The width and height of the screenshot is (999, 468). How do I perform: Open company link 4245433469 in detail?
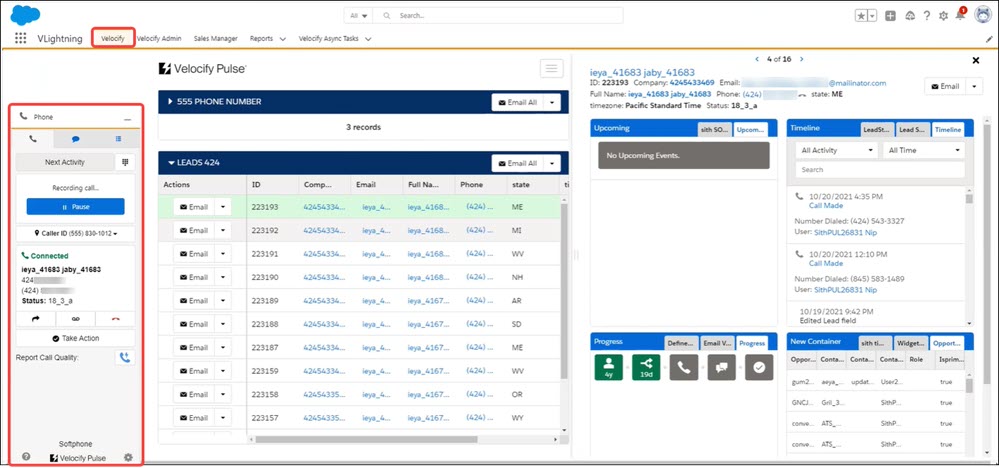(x=691, y=83)
